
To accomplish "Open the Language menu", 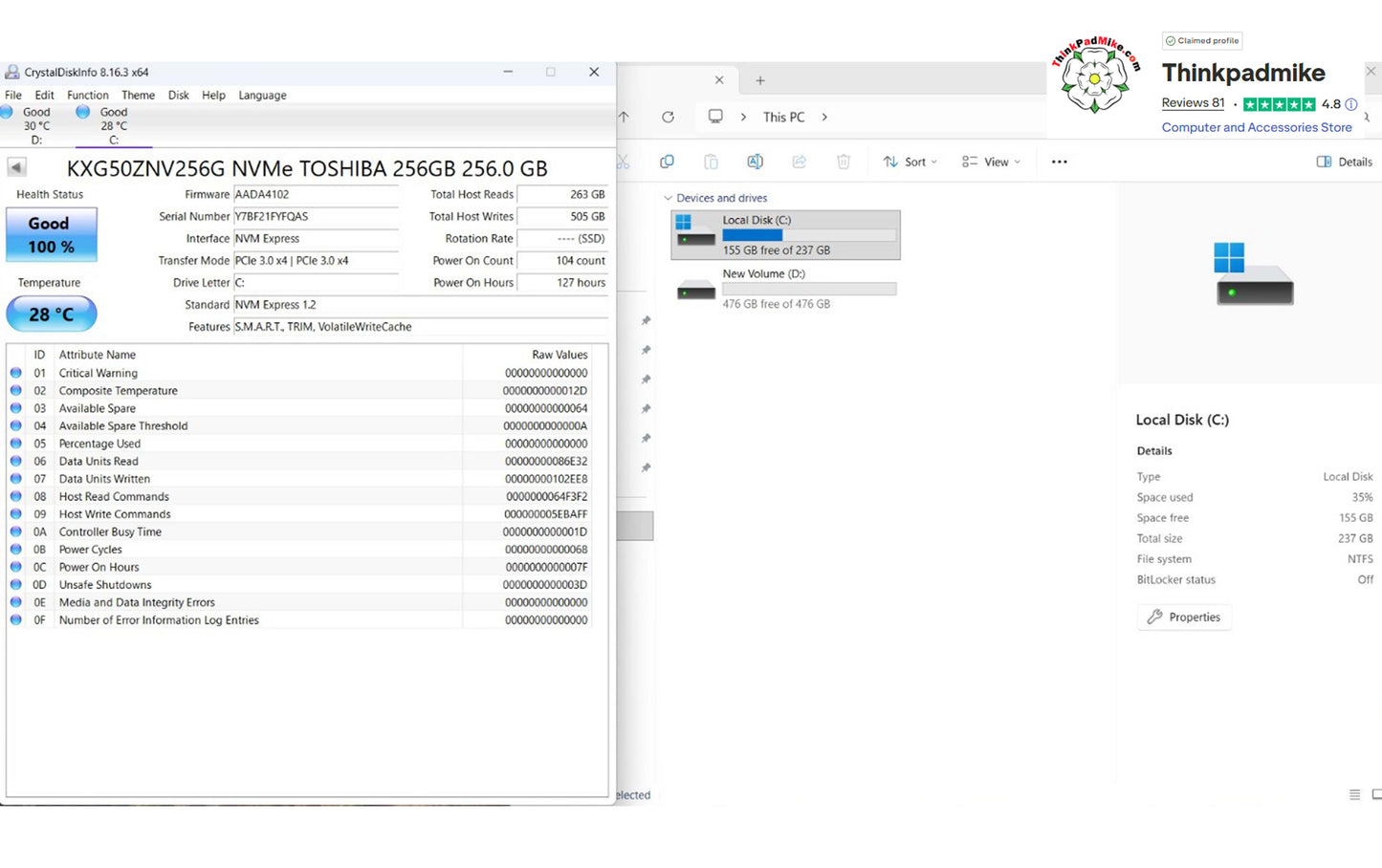I will [x=262, y=96].
